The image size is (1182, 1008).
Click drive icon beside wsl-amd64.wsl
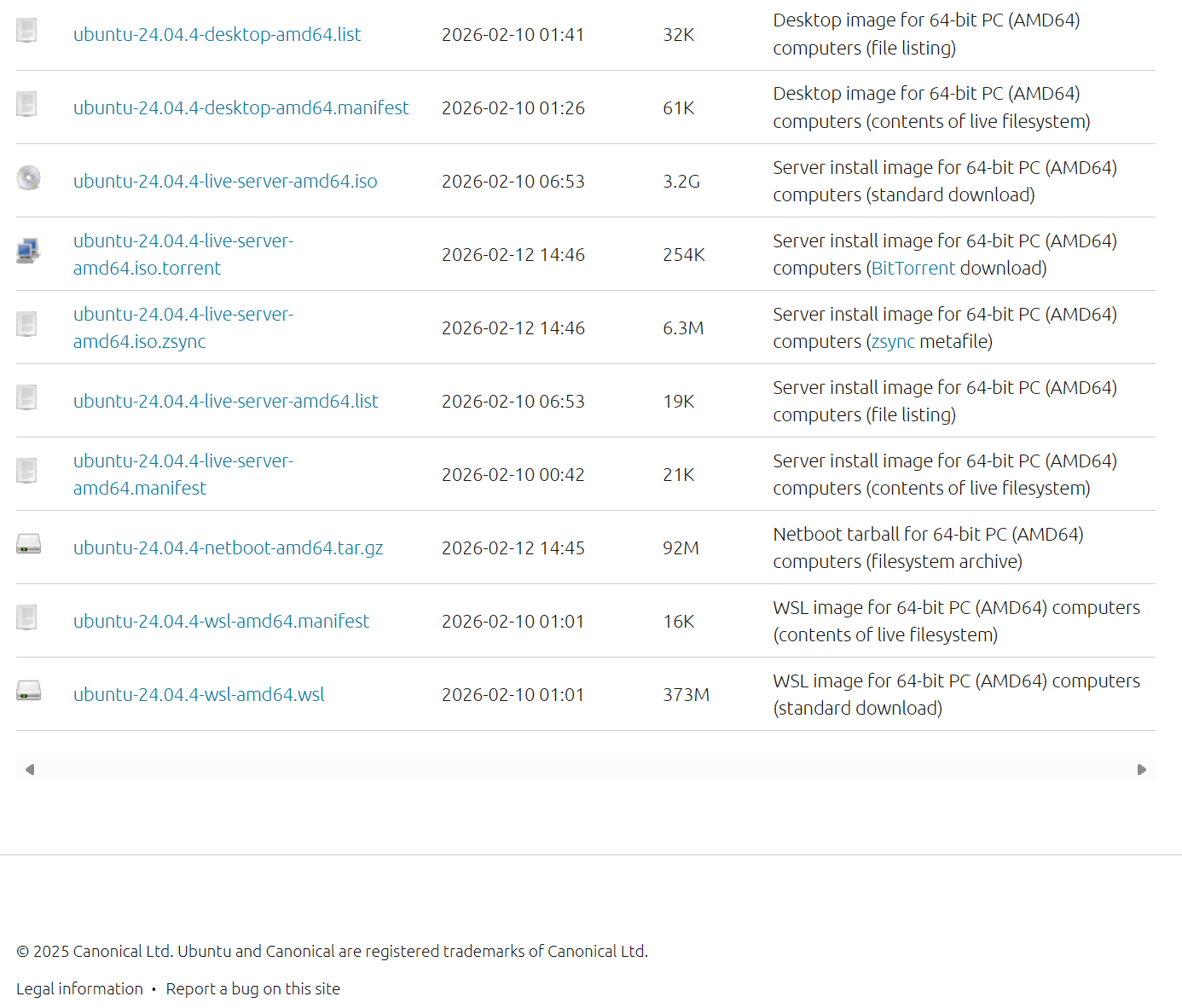coord(28,691)
